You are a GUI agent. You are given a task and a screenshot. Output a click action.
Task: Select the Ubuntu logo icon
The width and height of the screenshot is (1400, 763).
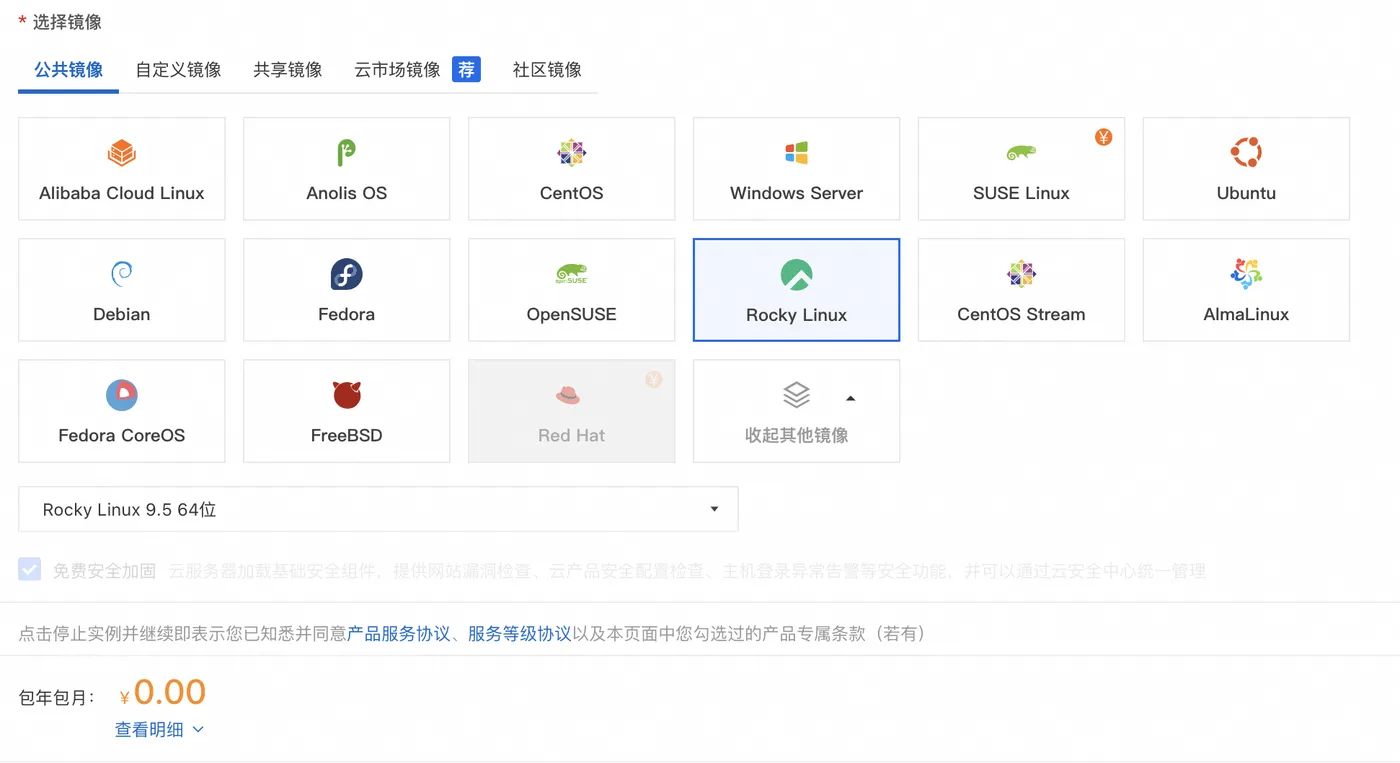1246,153
